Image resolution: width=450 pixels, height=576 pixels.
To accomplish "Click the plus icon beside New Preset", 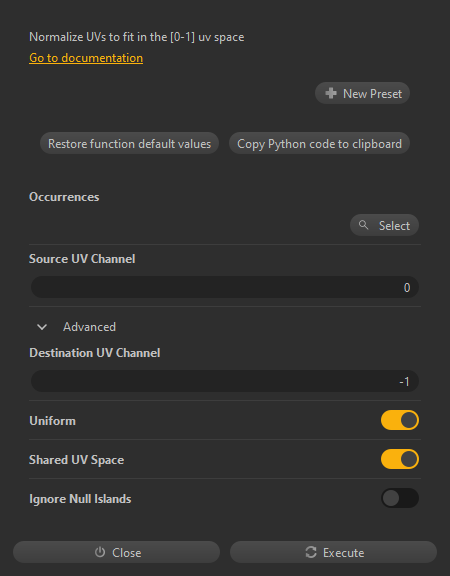I will (331, 93).
